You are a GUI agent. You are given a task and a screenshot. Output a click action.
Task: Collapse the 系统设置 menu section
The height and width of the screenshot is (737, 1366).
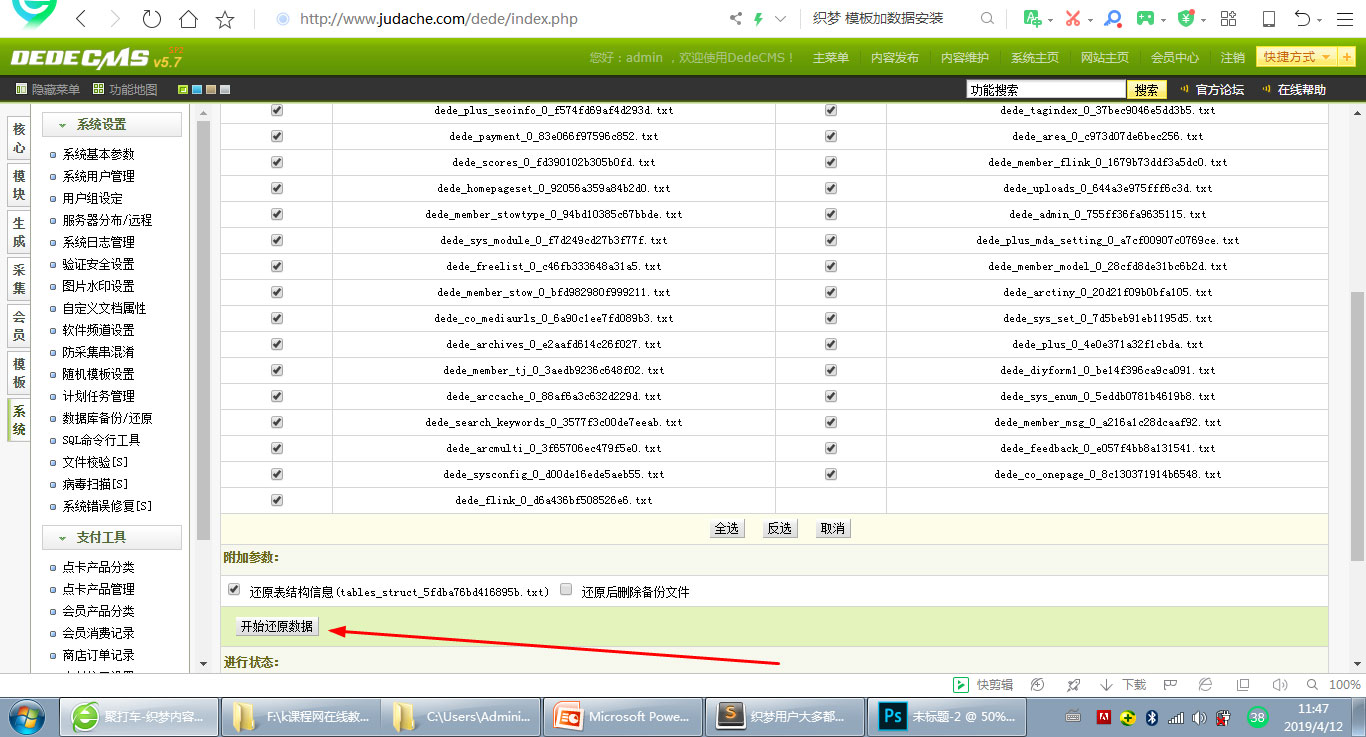click(112, 125)
